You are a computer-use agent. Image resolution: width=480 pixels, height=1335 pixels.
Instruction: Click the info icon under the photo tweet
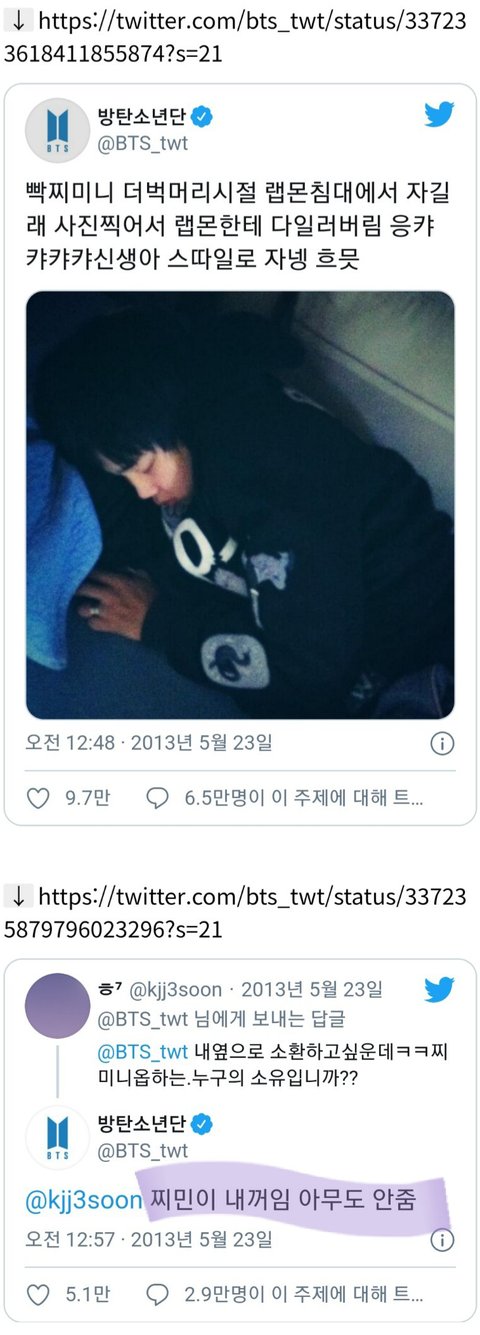(x=441, y=744)
